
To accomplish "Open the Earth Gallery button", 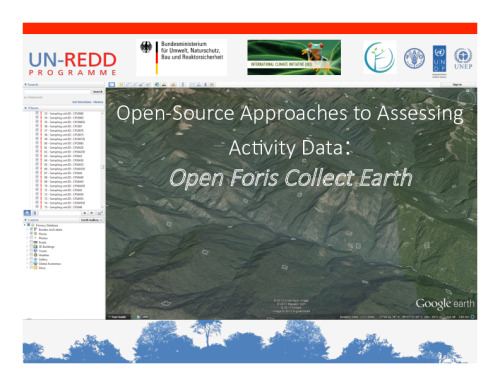I will coord(91,220).
